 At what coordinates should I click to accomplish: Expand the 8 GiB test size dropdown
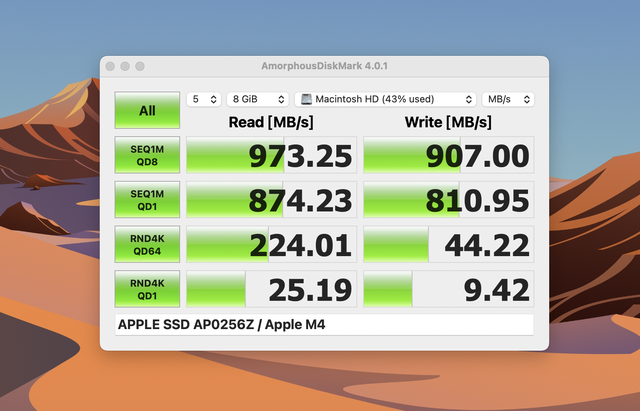click(x=257, y=100)
